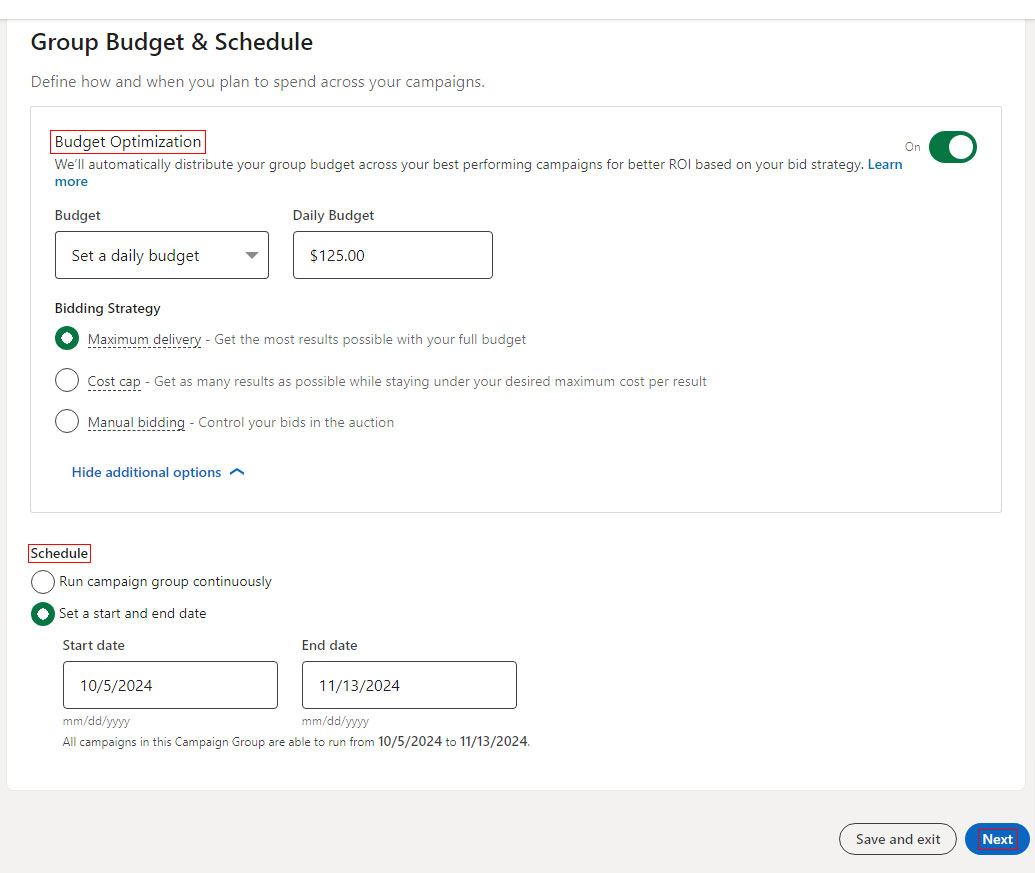The height and width of the screenshot is (873, 1035).
Task: Open the Learn more link
Action: point(885,164)
